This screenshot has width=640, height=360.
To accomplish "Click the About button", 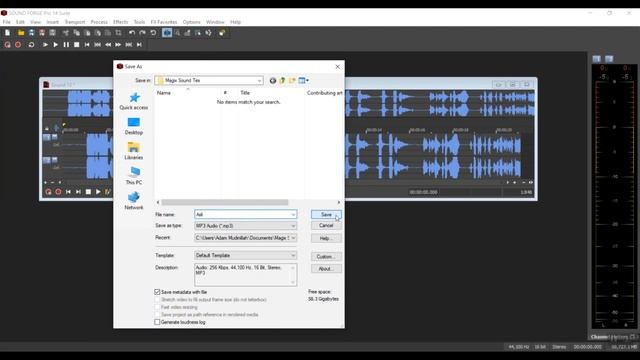I will [326, 269].
